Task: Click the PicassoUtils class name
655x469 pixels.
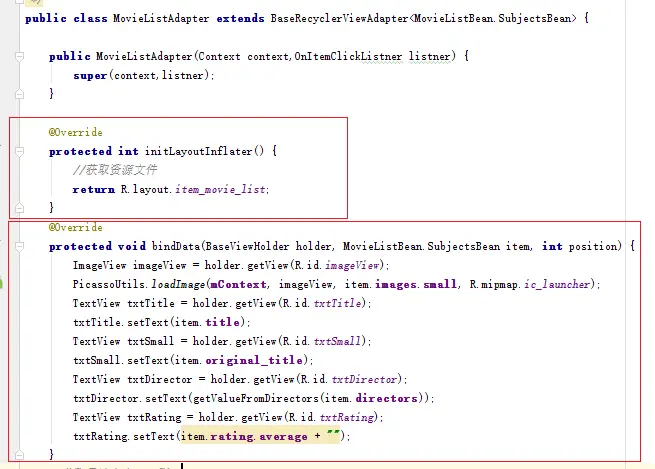Action: point(109,284)
